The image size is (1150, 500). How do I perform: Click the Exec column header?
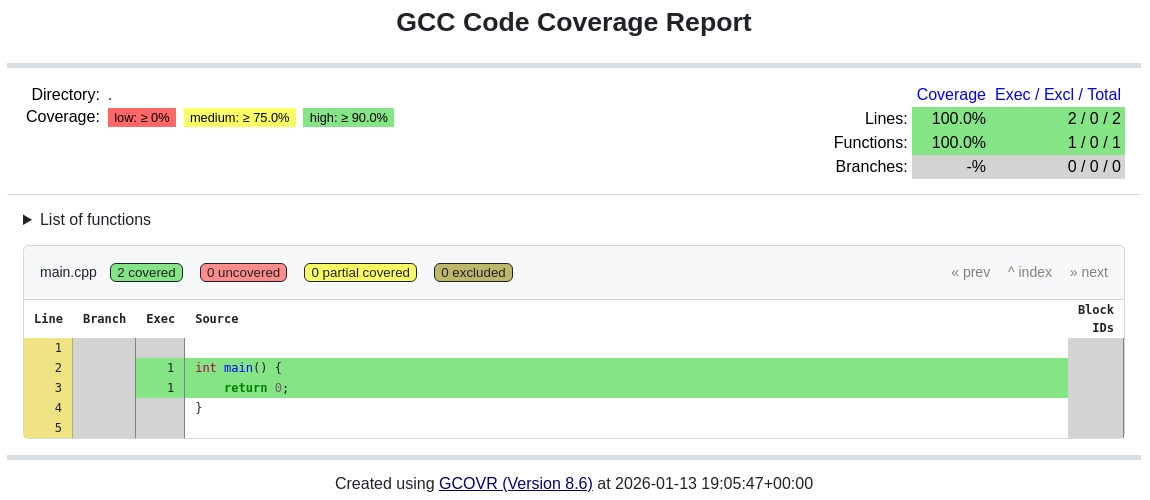[x=160, y=319]
